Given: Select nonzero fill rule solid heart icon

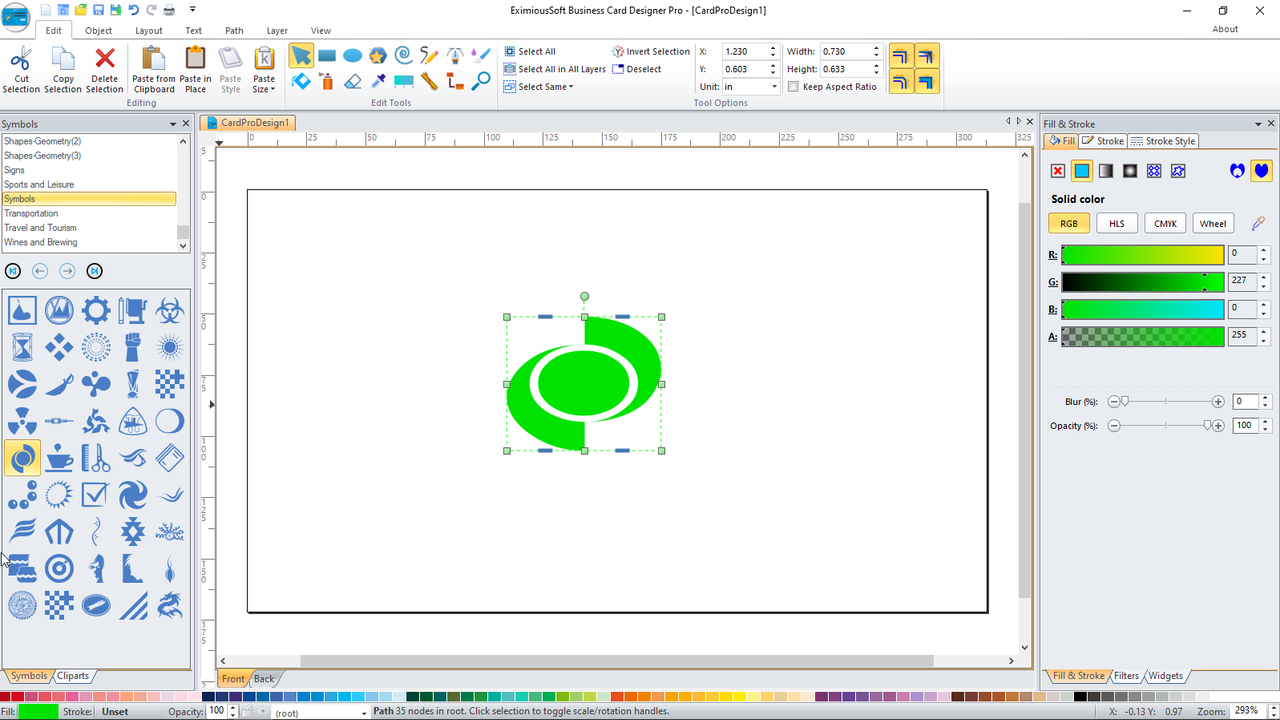Looking at the screenshot, I should [1261, 171].
